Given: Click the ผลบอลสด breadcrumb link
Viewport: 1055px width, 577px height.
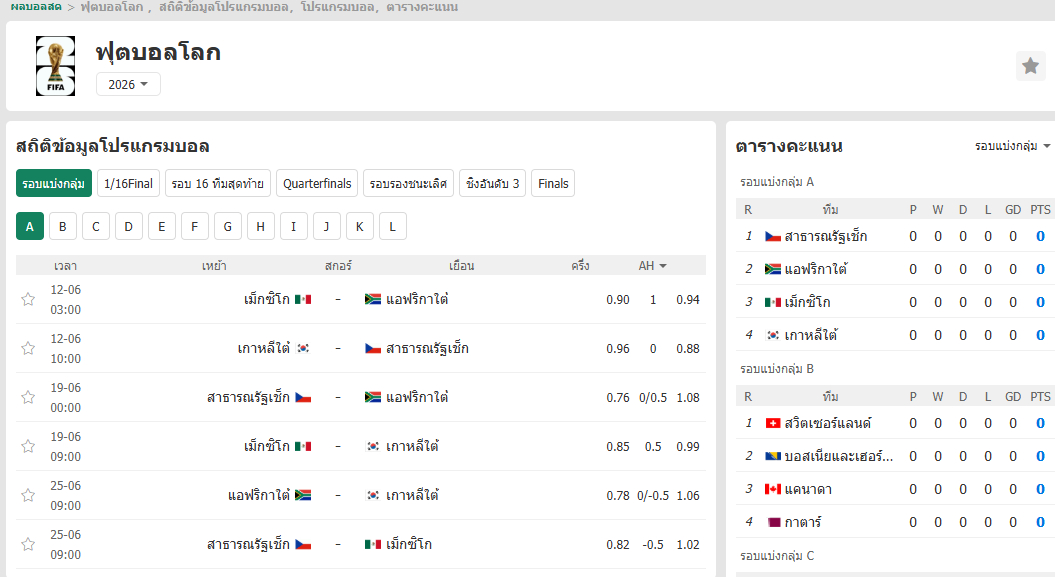Looking at the screenshot, I should point(36,7).
